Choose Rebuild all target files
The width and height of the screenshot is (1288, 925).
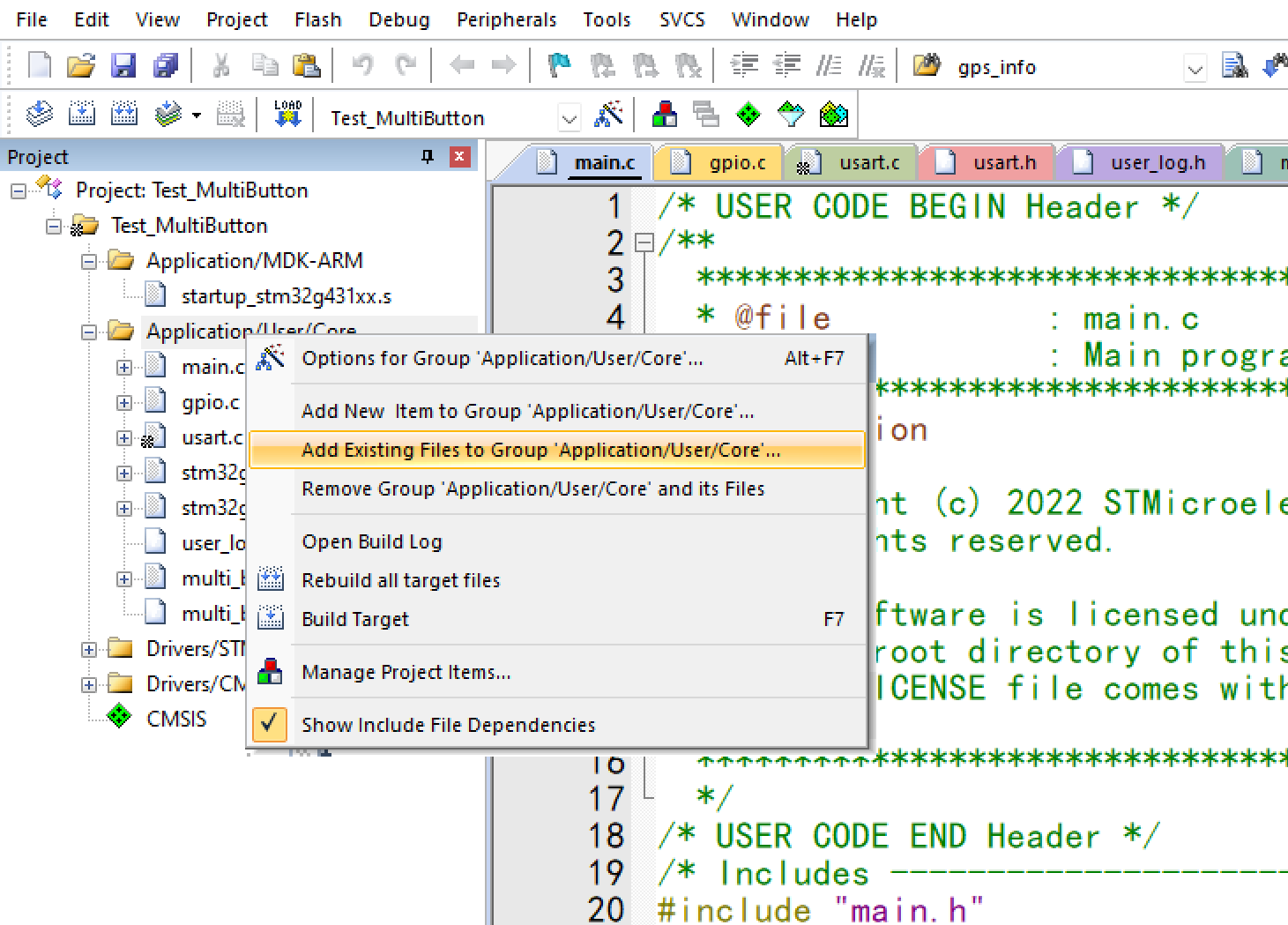coord(556,580)
